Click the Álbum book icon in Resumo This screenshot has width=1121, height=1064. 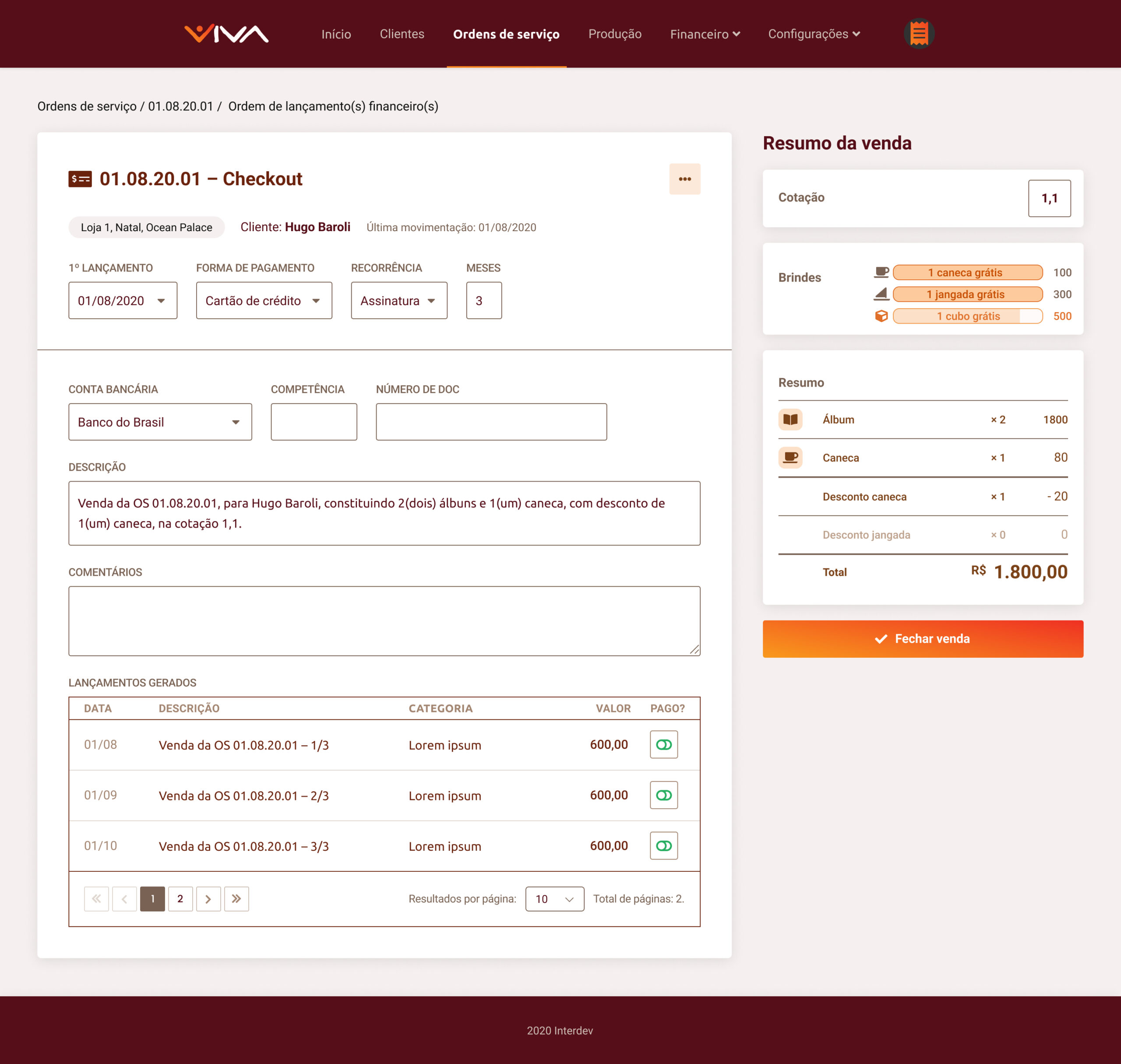coord(790,420)
